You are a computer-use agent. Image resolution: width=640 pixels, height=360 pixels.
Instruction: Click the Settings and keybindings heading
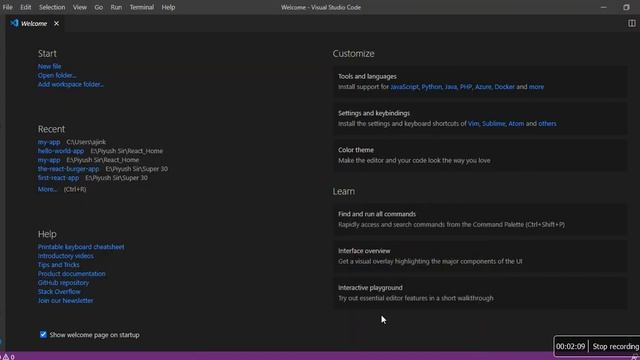point(374,113)
